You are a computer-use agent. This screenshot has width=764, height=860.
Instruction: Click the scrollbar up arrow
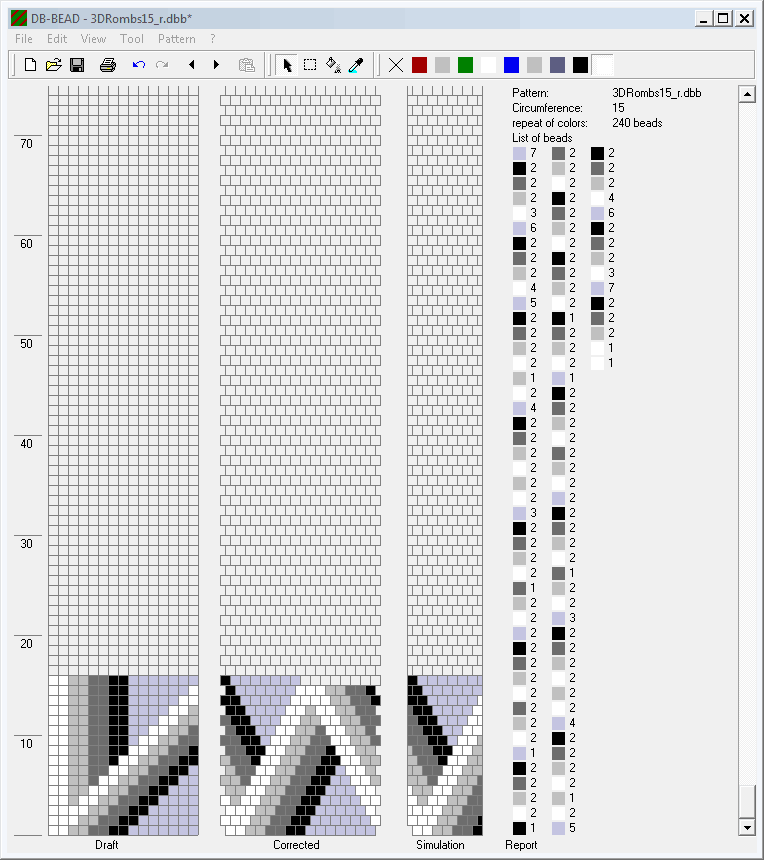point(745,94)
